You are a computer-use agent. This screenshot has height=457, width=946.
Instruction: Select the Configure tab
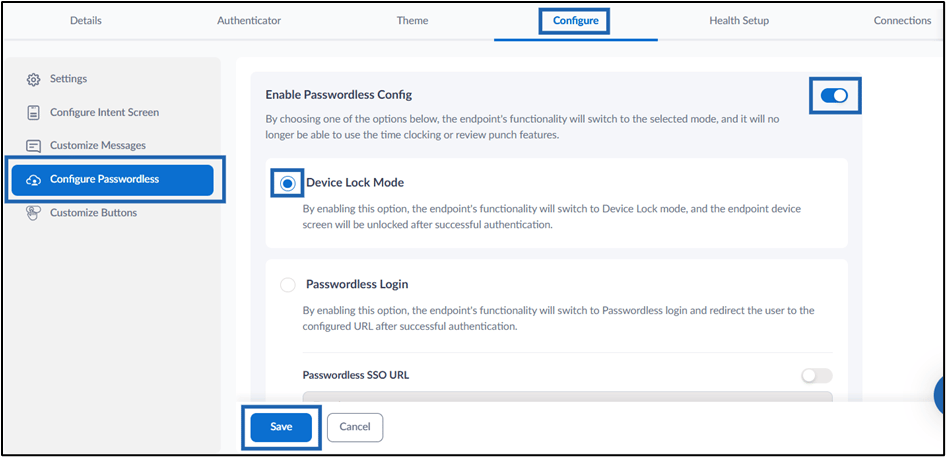[576, 21]
